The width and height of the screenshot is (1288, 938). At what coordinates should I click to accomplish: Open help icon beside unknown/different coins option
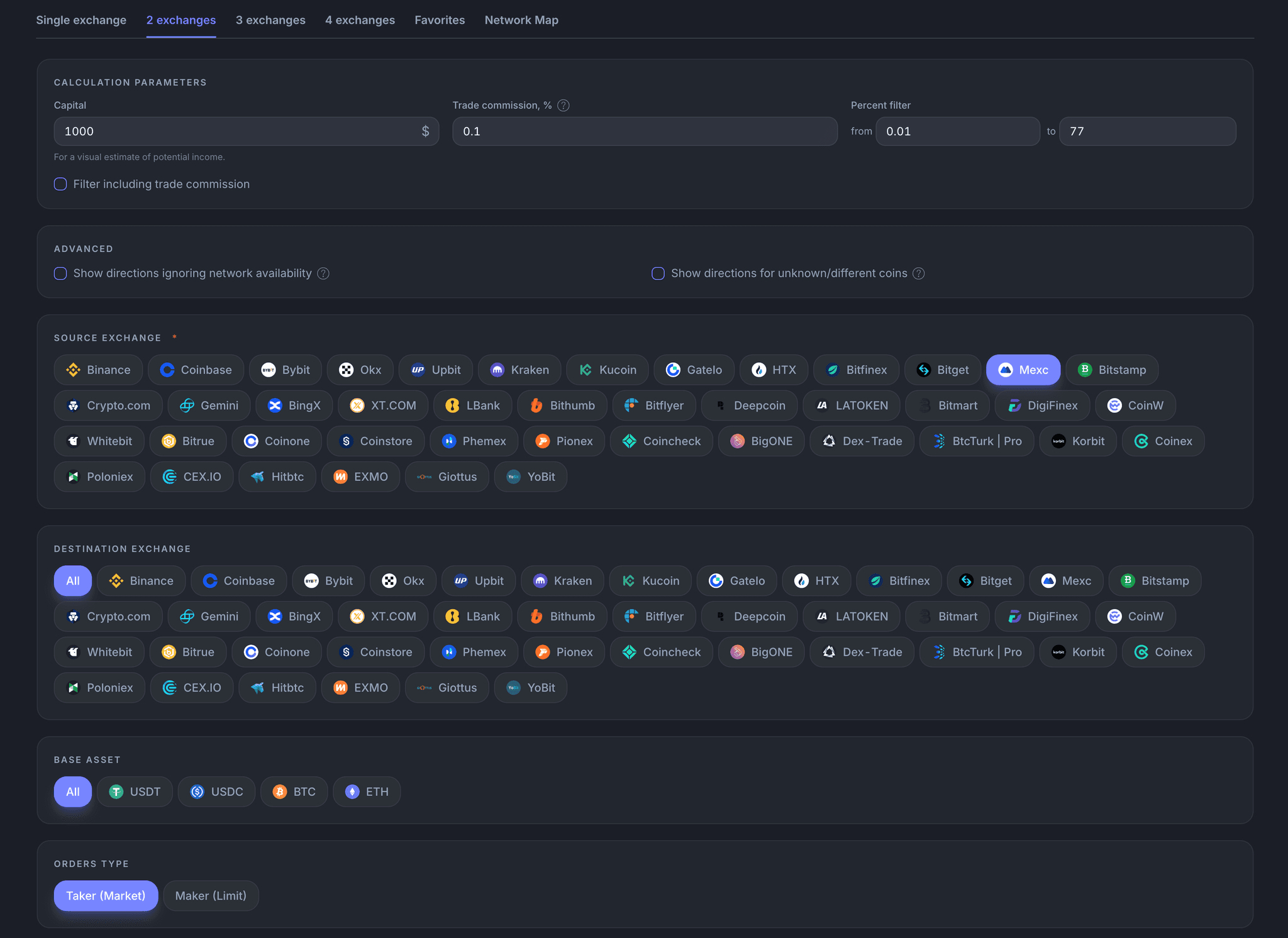coord(919,273)
